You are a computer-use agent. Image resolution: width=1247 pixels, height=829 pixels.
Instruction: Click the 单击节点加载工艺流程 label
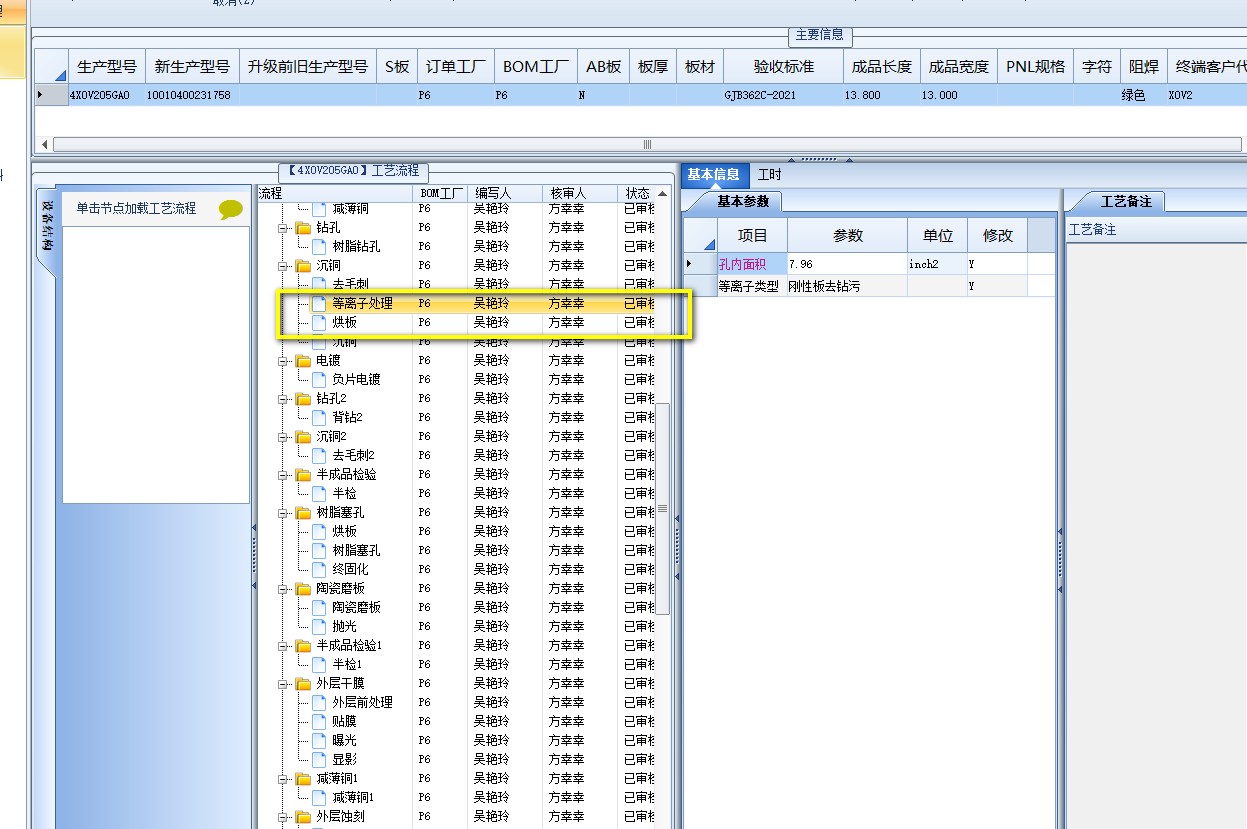tap(137, 209)
